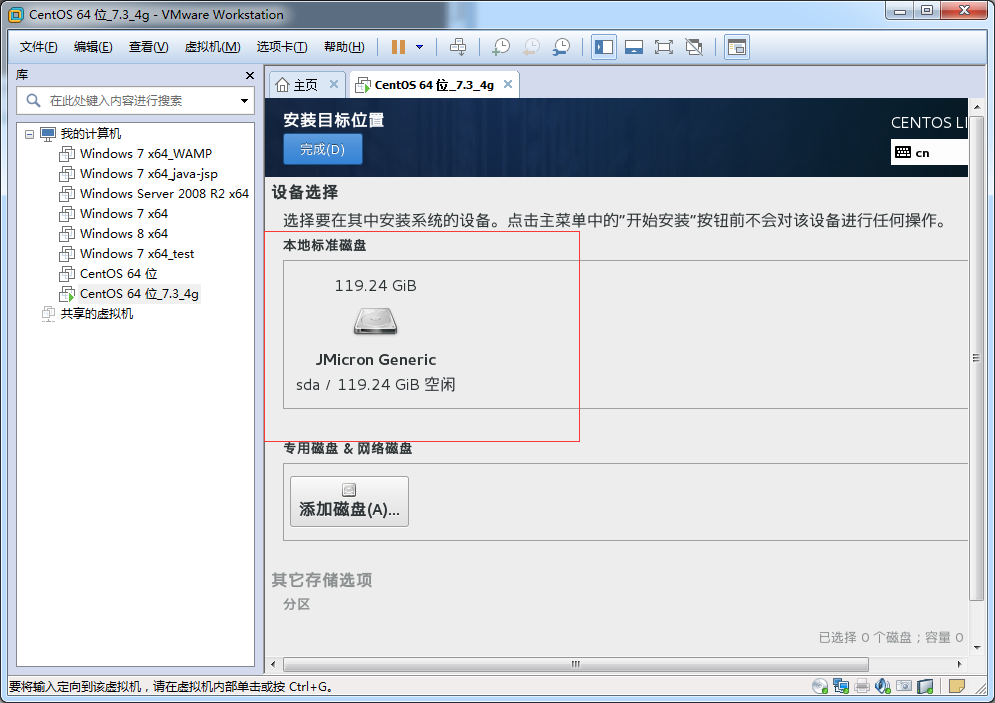This screenshot has height=703, width=995.
Task: Enter full screen mode icon
Action: click(664, 47)
